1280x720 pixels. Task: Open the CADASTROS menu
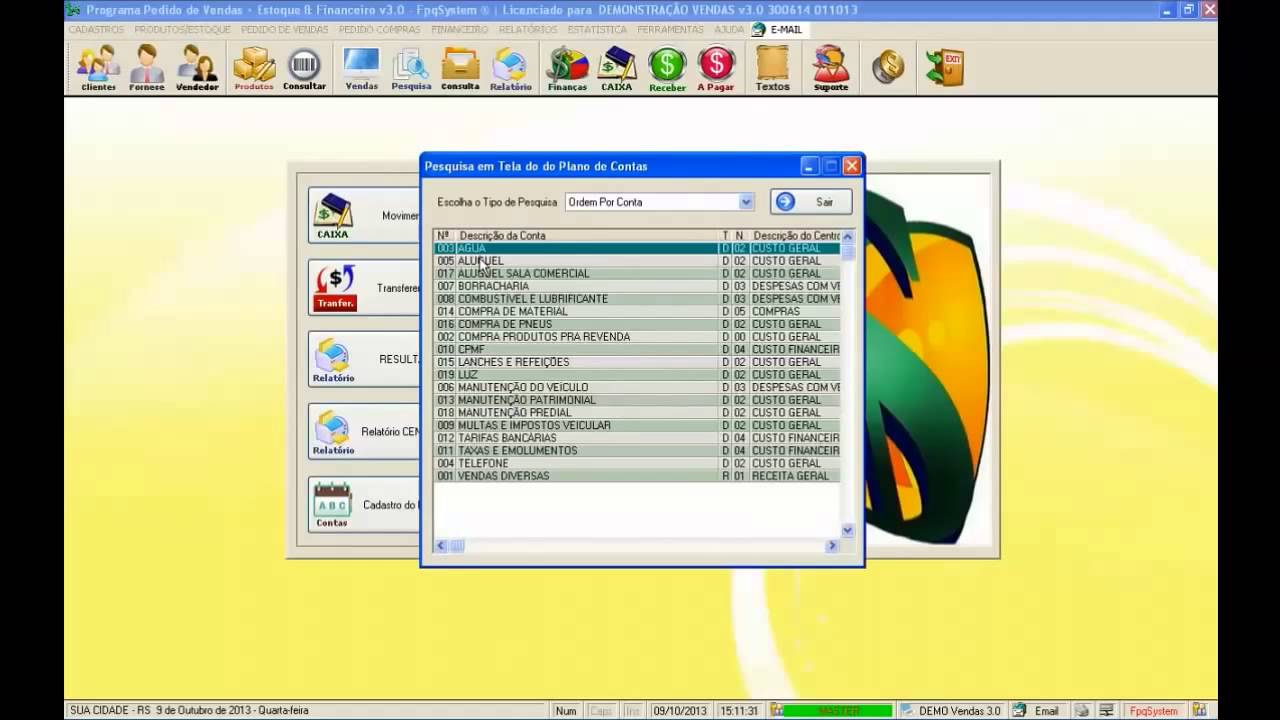(x=97, y=30)
